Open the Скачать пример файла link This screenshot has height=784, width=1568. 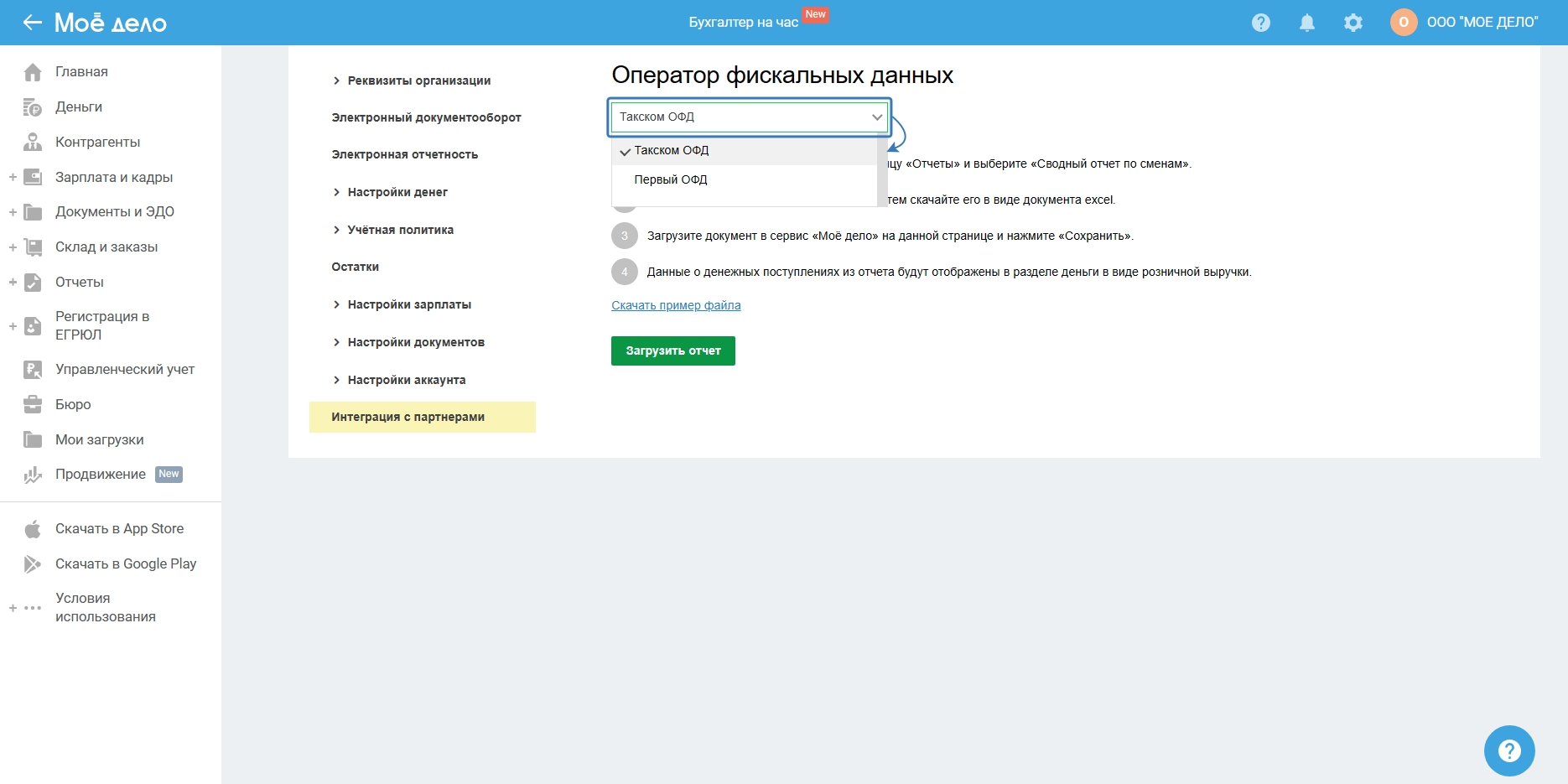[x=676, y=305]
